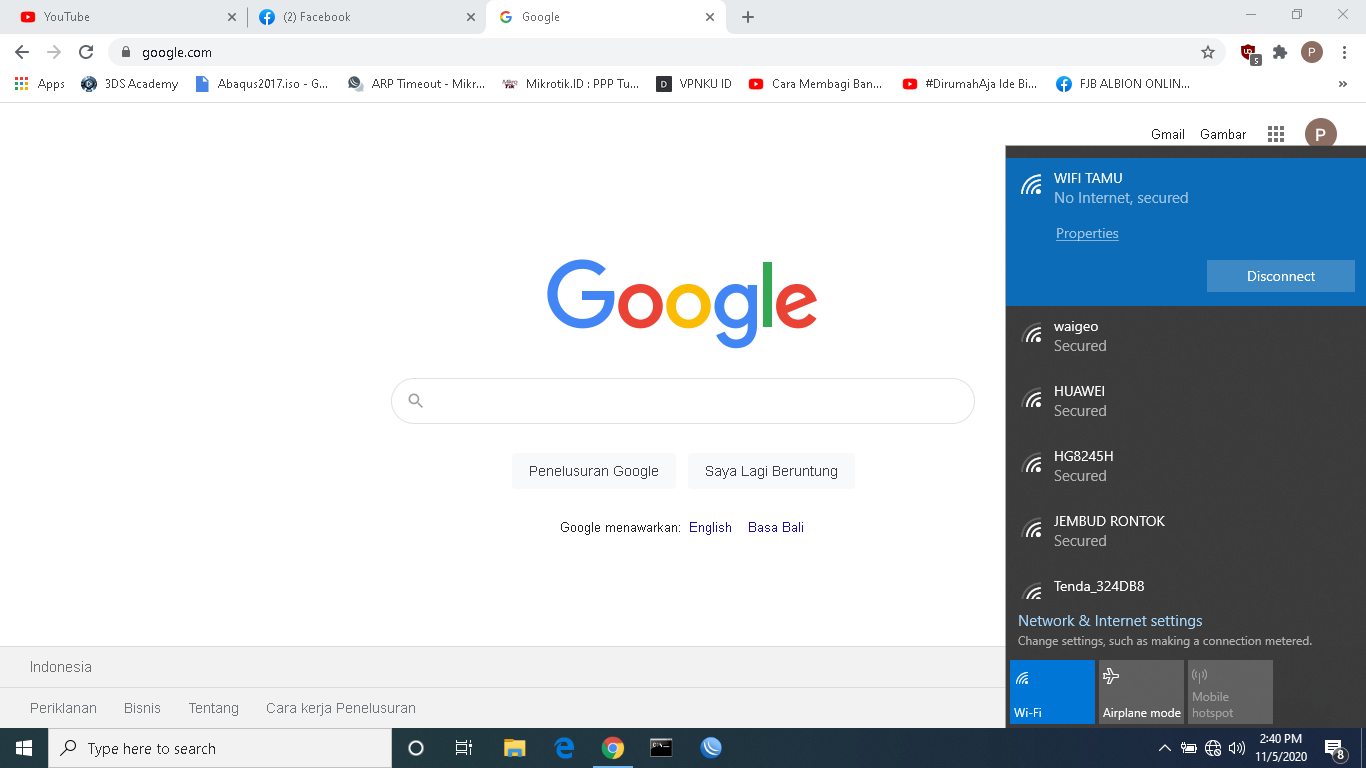Screen dimensions: 1366x768
Task: Open Chrome's three-dot menu
Action: tap(1344, 52)
